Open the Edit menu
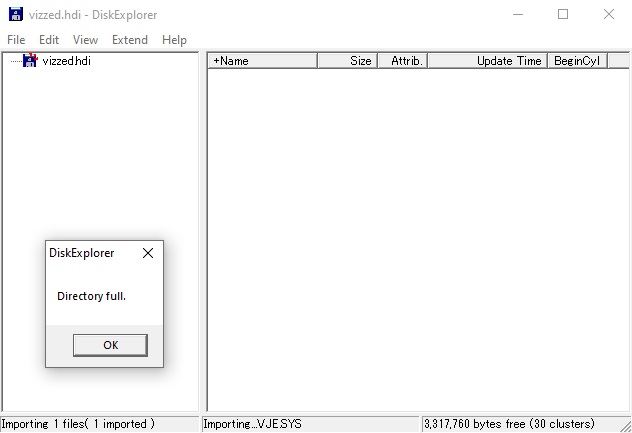The image size is (632, 433). tap(49, 40)
